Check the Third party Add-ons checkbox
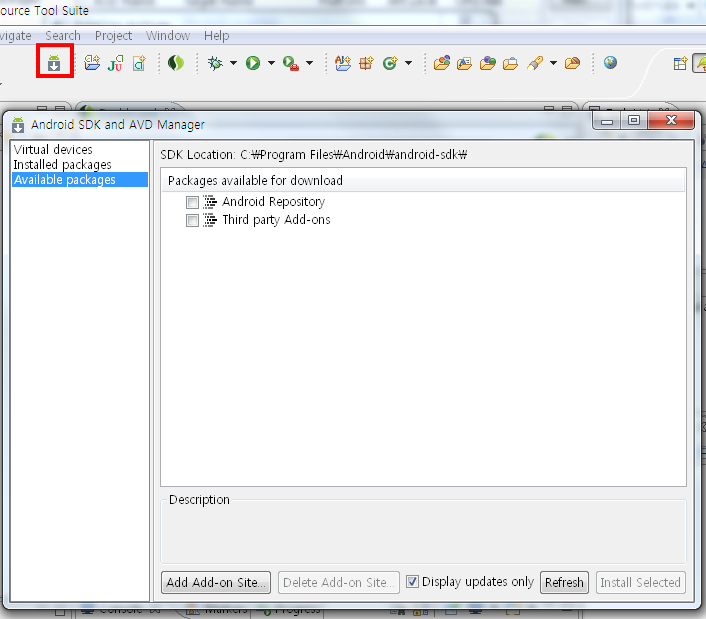The height and width of the screenshot is (619, 706). click(x=192, y=220)
